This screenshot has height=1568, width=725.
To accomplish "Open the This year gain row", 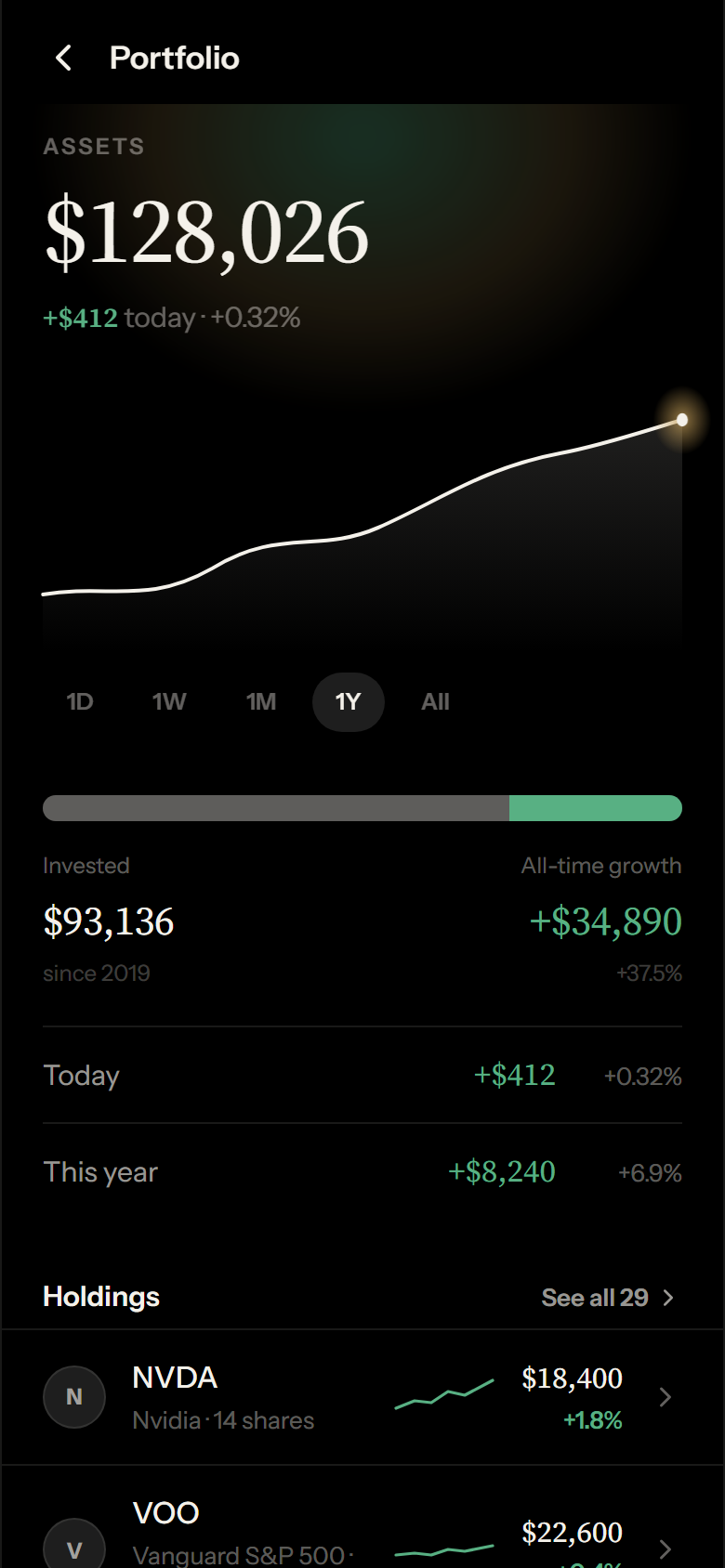I will [362, 1172].
